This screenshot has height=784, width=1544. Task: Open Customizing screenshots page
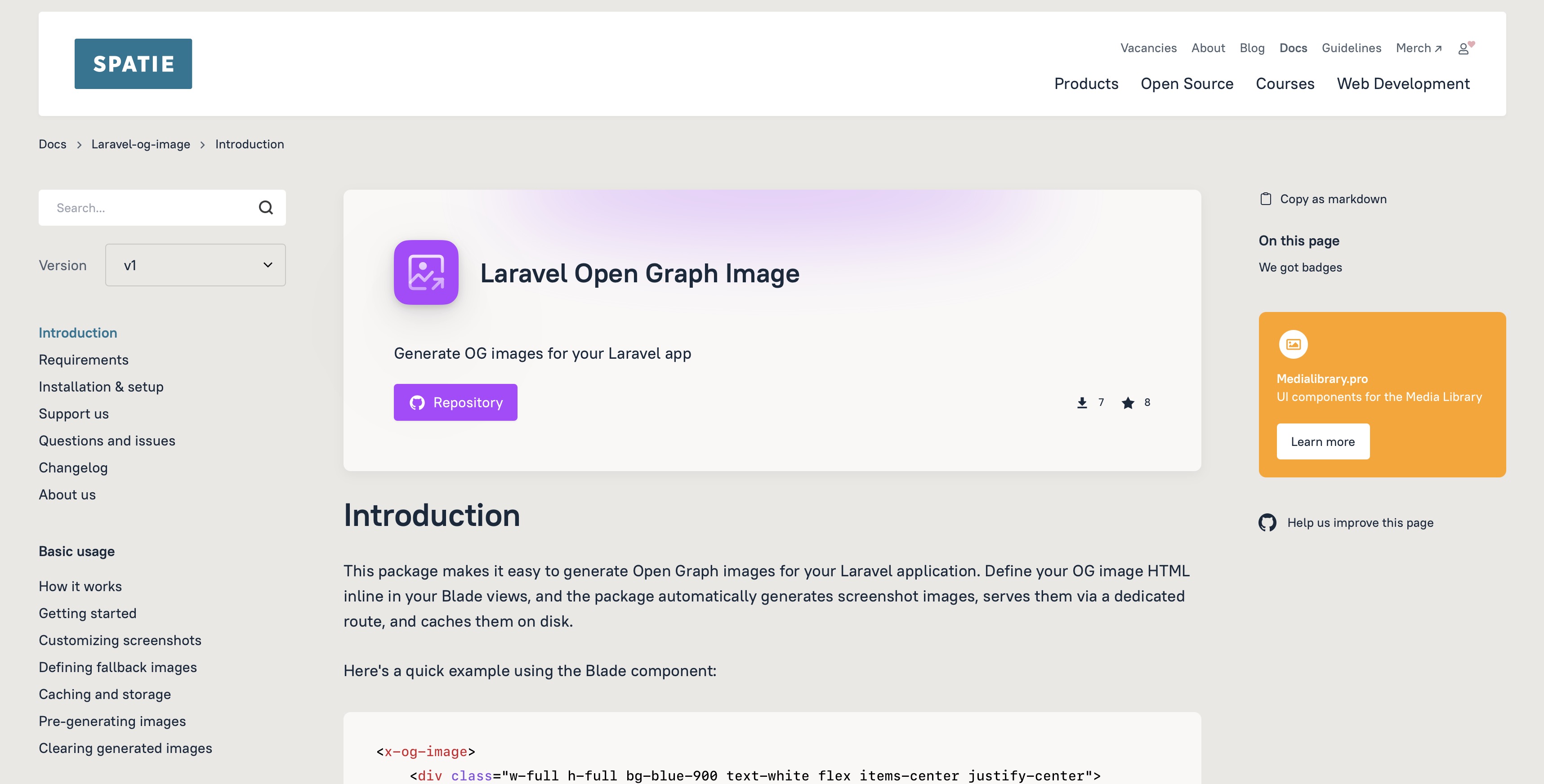coord(120,640)
